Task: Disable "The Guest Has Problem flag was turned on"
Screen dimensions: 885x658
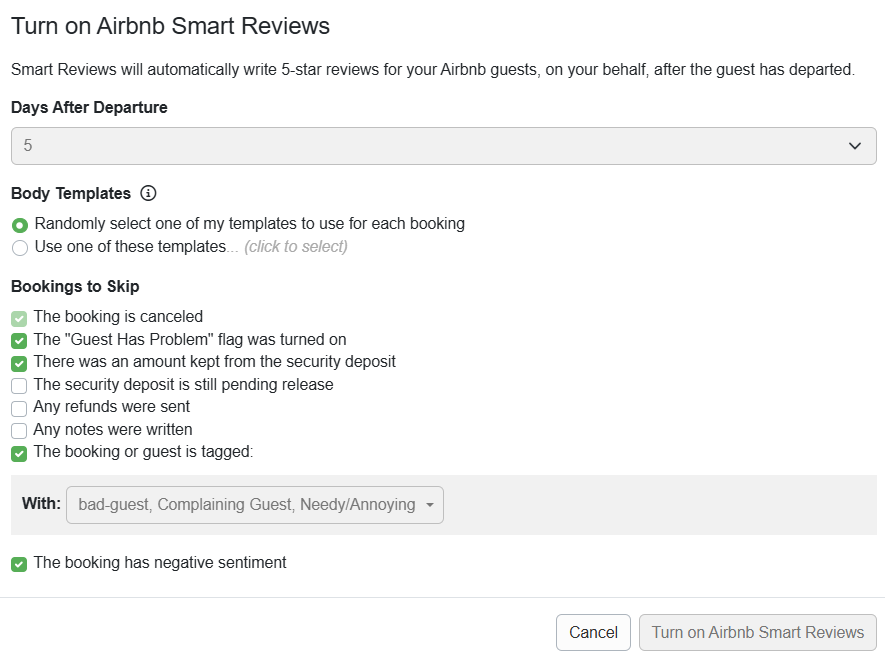Action: click(x=19, y=340)
